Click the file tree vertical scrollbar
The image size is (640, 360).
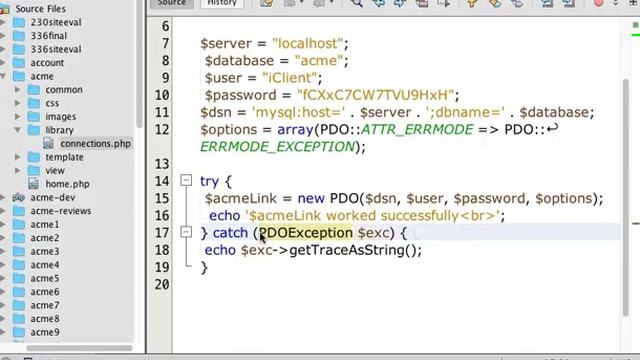coord(139,65)
